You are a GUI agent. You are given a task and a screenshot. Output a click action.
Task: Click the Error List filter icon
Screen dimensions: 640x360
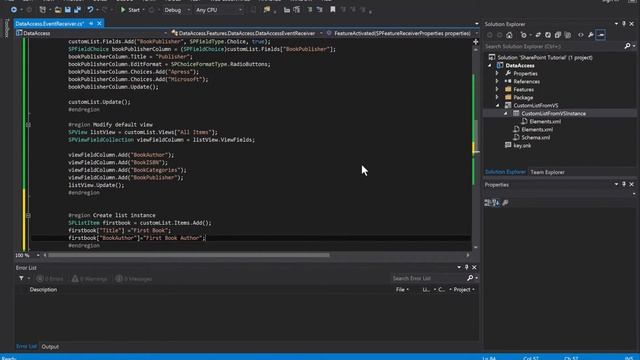coord(21,279)
